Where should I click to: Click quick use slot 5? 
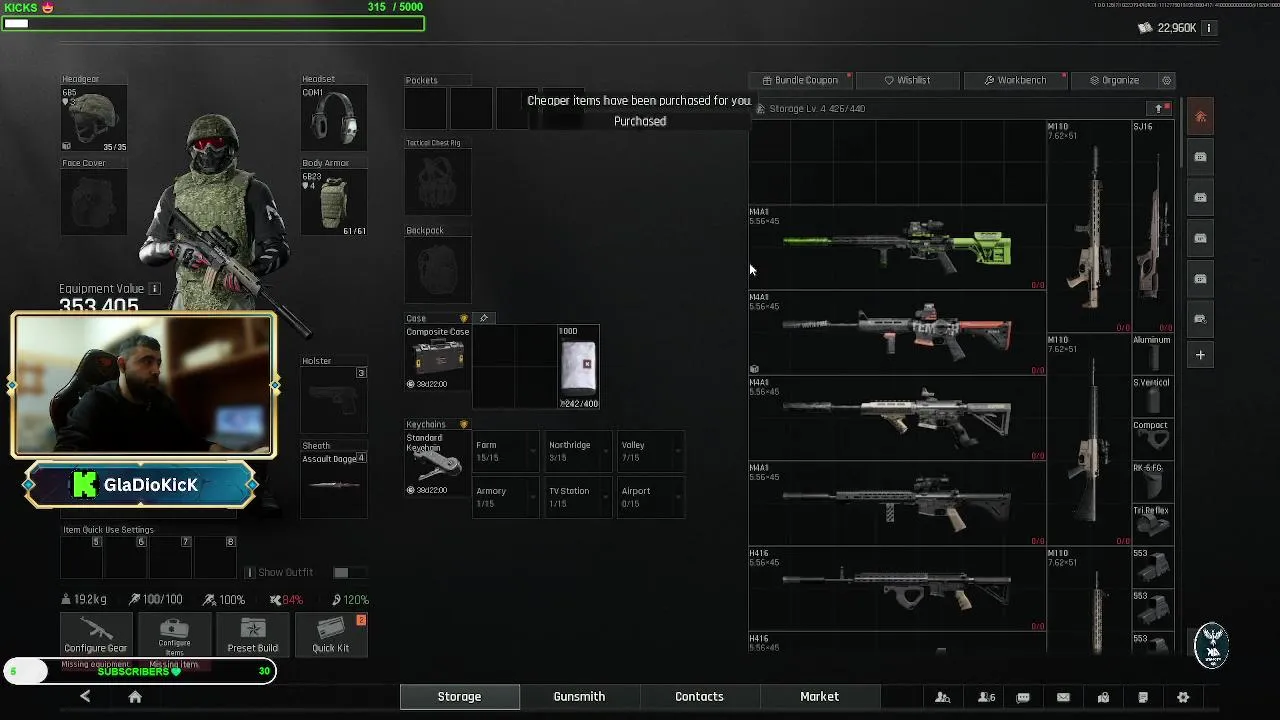[x=81, y=558]
